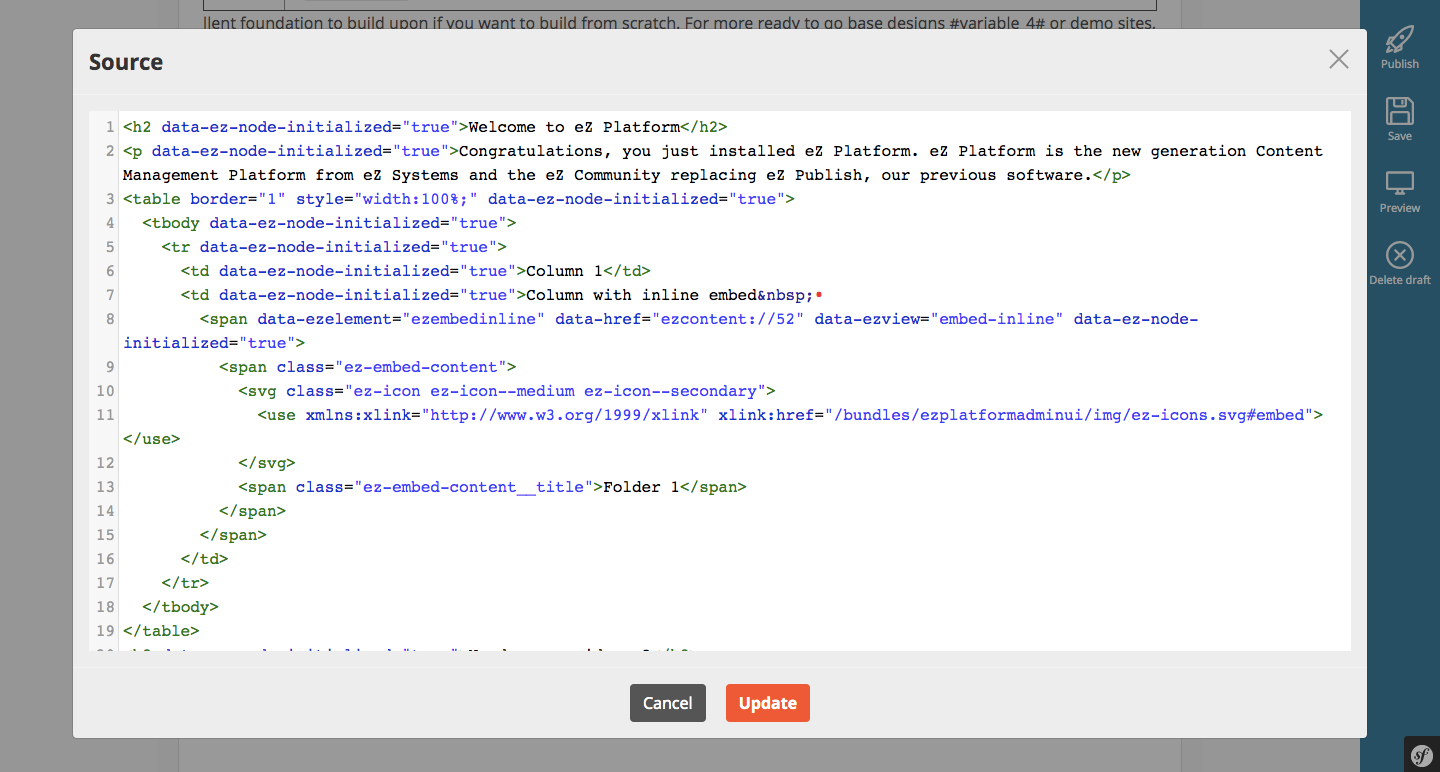The width and height of the screenshot is (1440, 772).
Task: Click the data-ezview="embed-inline" attribute
Action: pos(939,319)
